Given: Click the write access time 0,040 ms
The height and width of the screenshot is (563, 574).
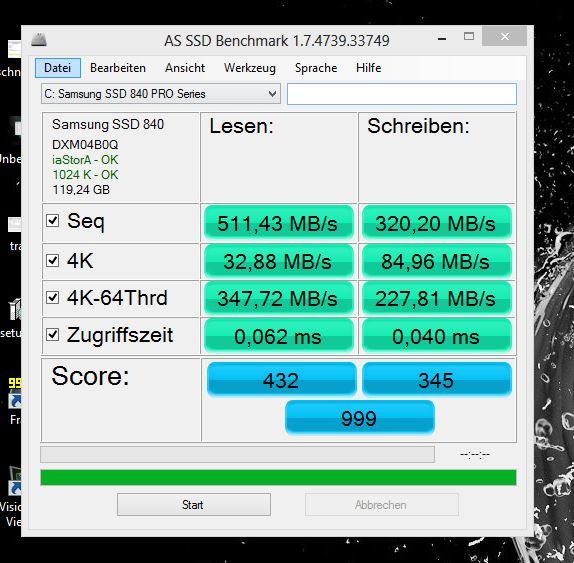Looking at the screenshot, I should pyautogui.click(x=436, y=336).
